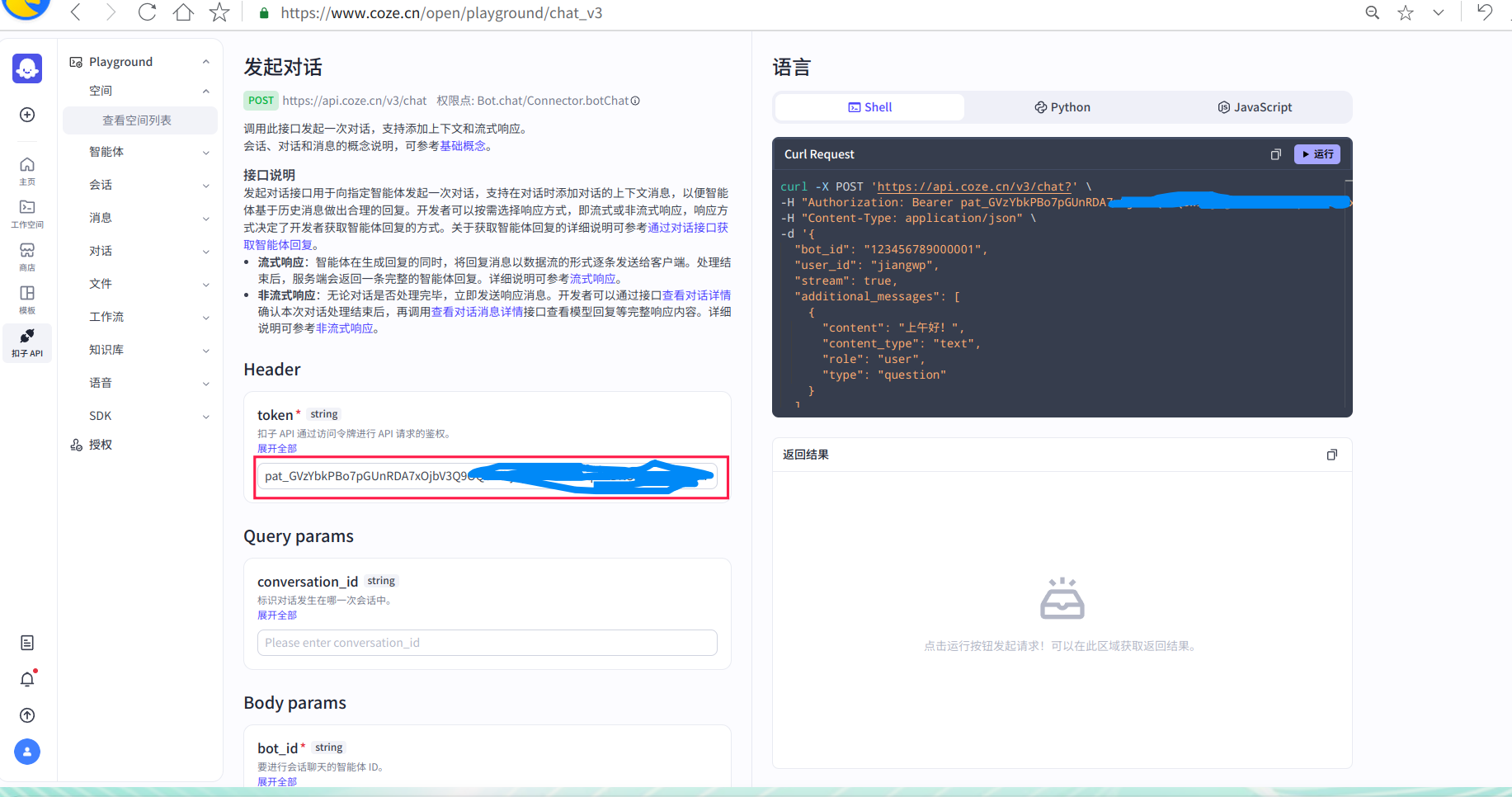Click 展开全部 under token

pyautogui.click(x=277, y=449)
